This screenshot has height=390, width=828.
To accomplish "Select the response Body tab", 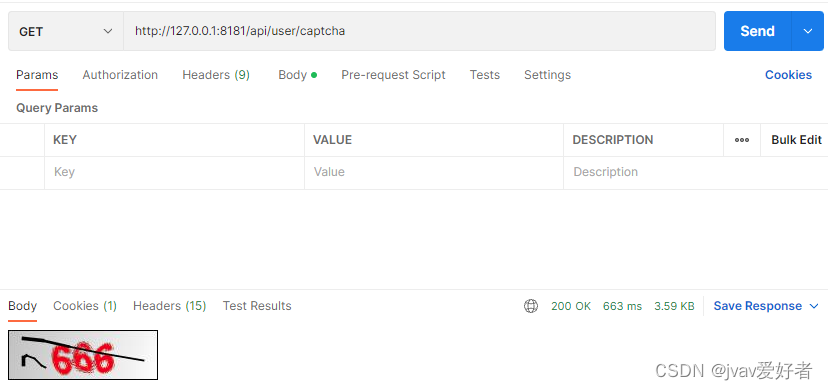I will [x=23, y=306].
